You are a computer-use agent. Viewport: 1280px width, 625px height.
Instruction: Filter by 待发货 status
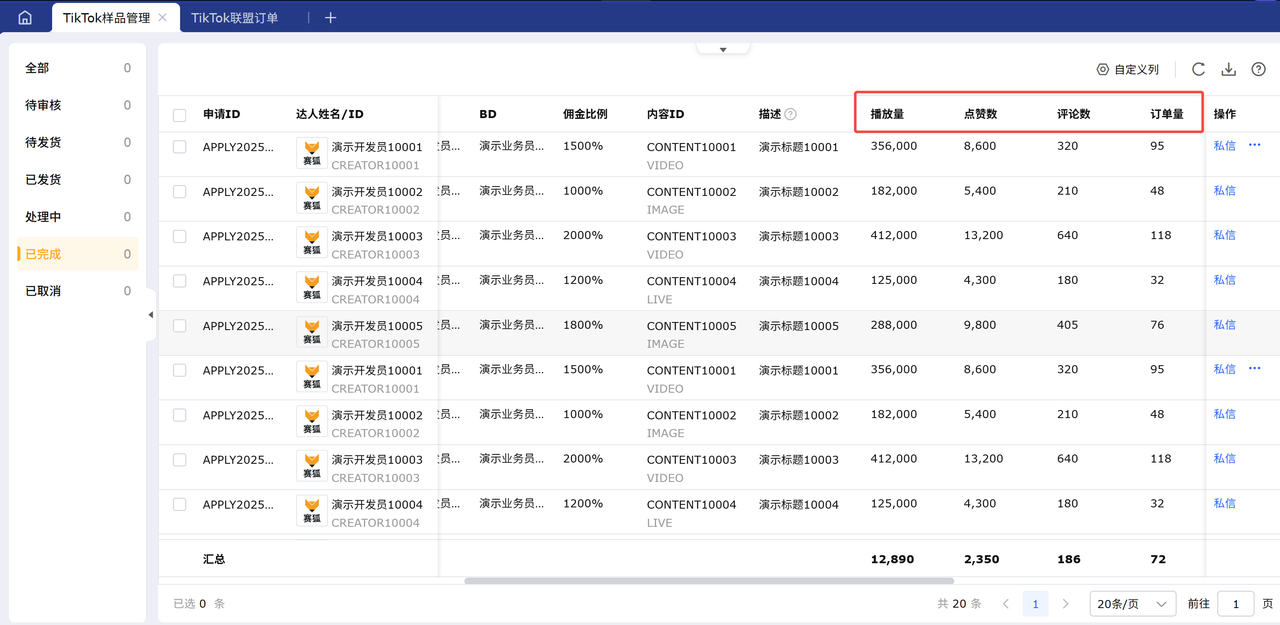pyautogui.click(x=78, y=142)
